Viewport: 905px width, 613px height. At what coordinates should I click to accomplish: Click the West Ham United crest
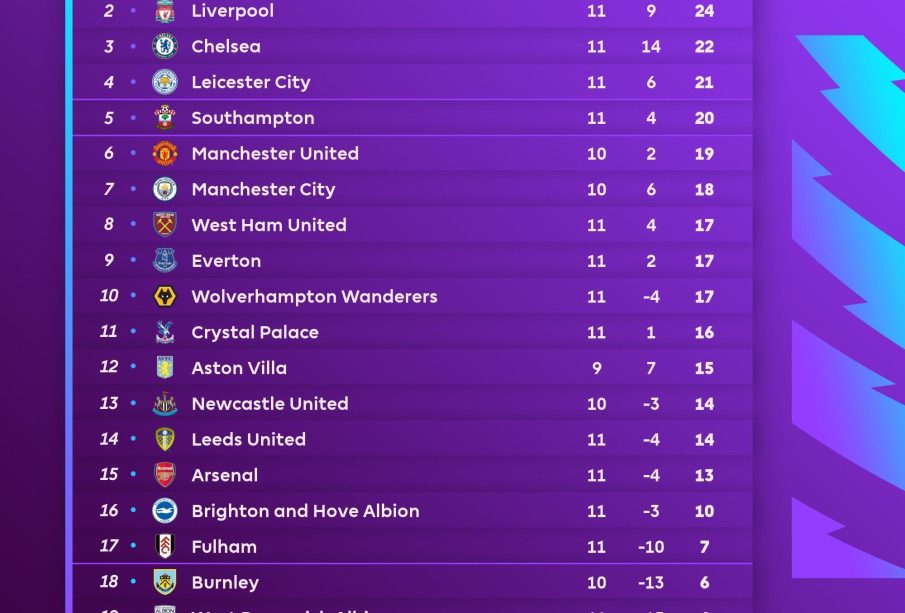click(165, 225)
